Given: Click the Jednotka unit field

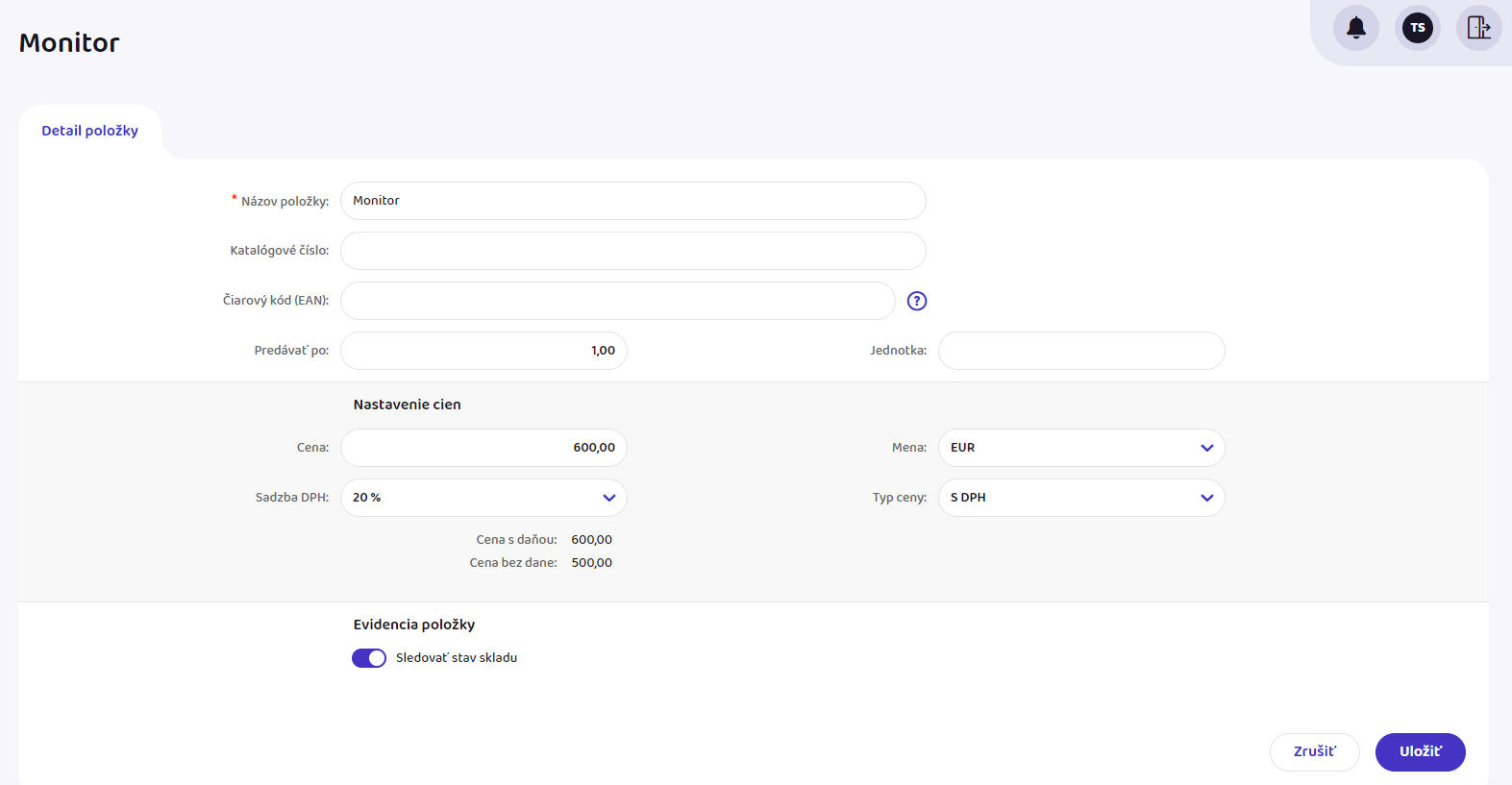Looking at the screenshot, I should (1080, 351).
